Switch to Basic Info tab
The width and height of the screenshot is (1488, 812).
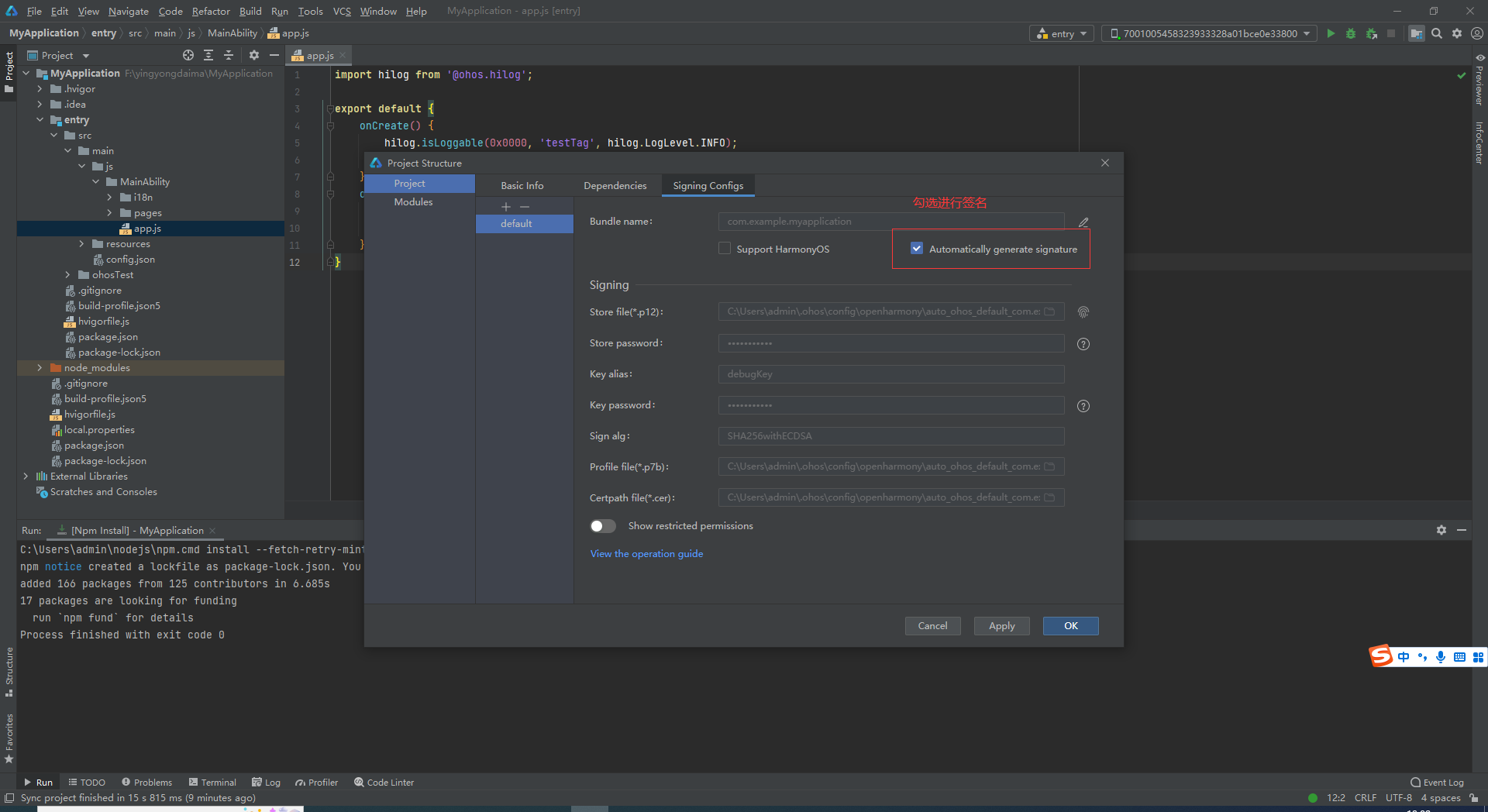pyautogui.click(x=522, y=186)
